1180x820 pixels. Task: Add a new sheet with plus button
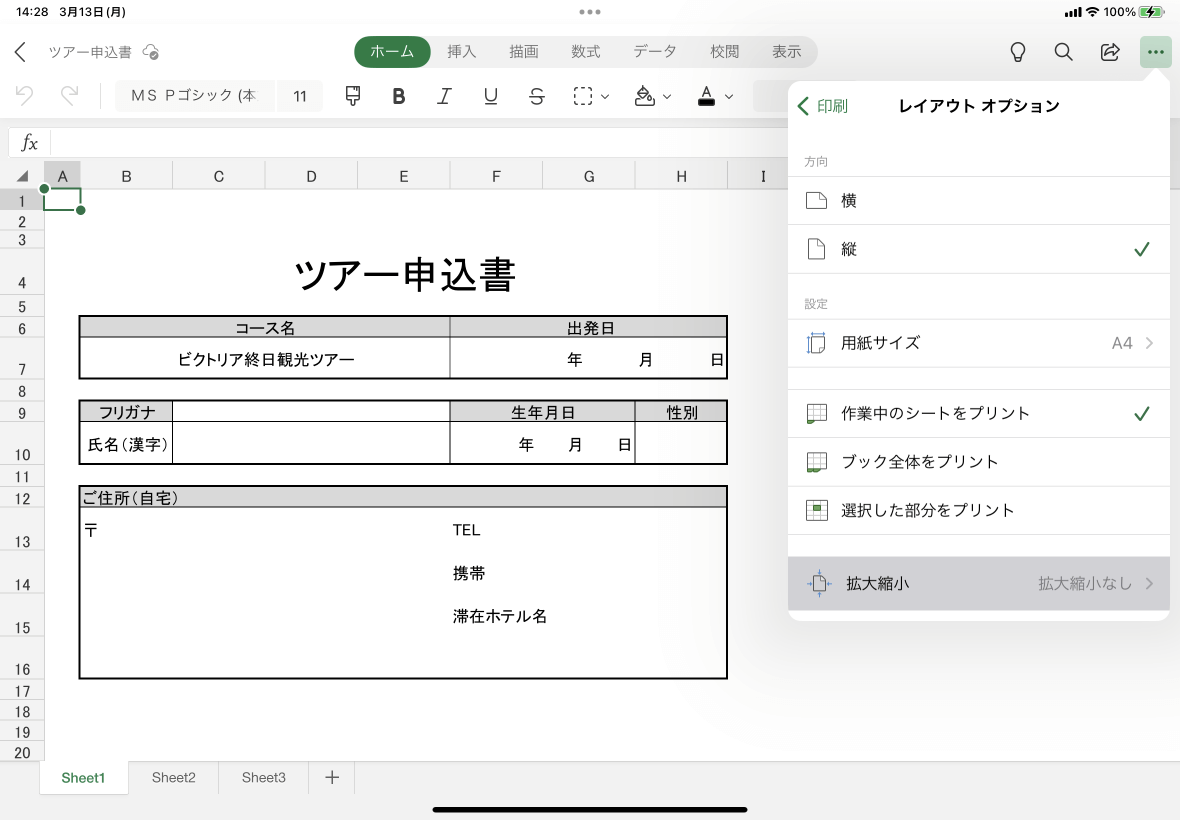[x=332, y=778]
